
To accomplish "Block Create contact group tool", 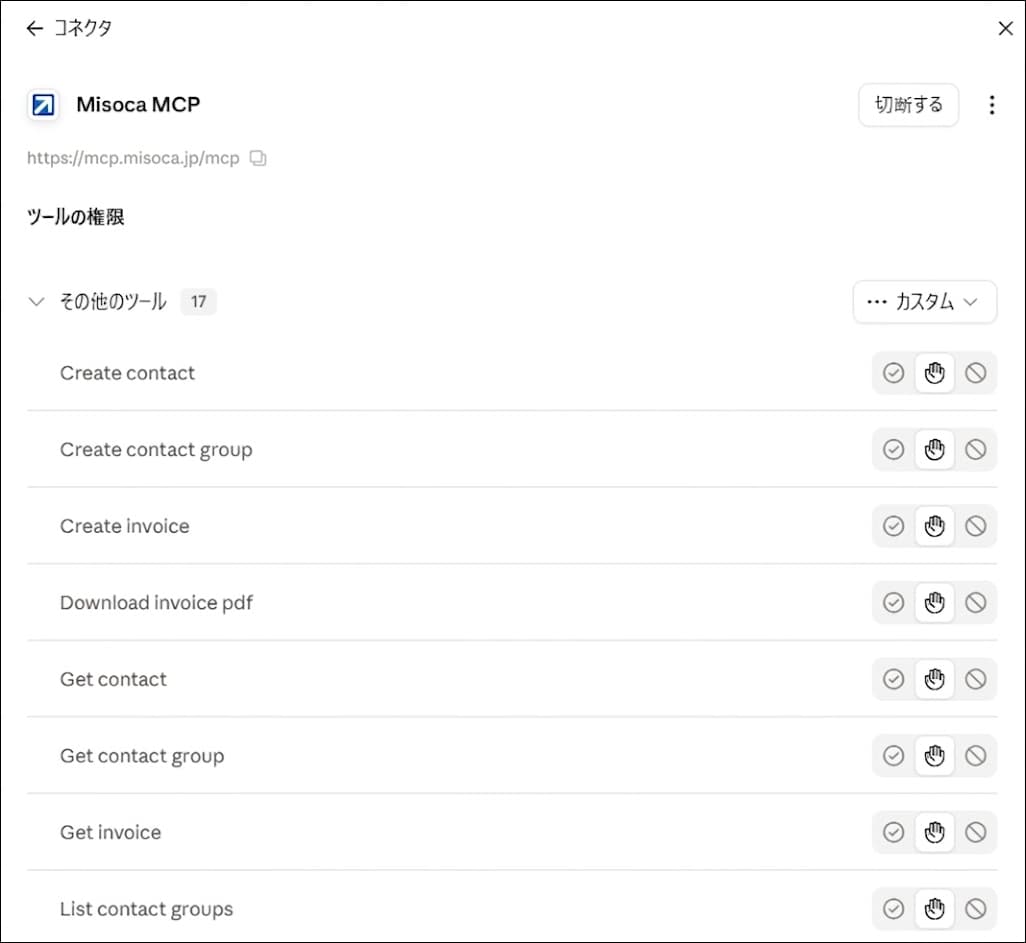I will 976,450.
